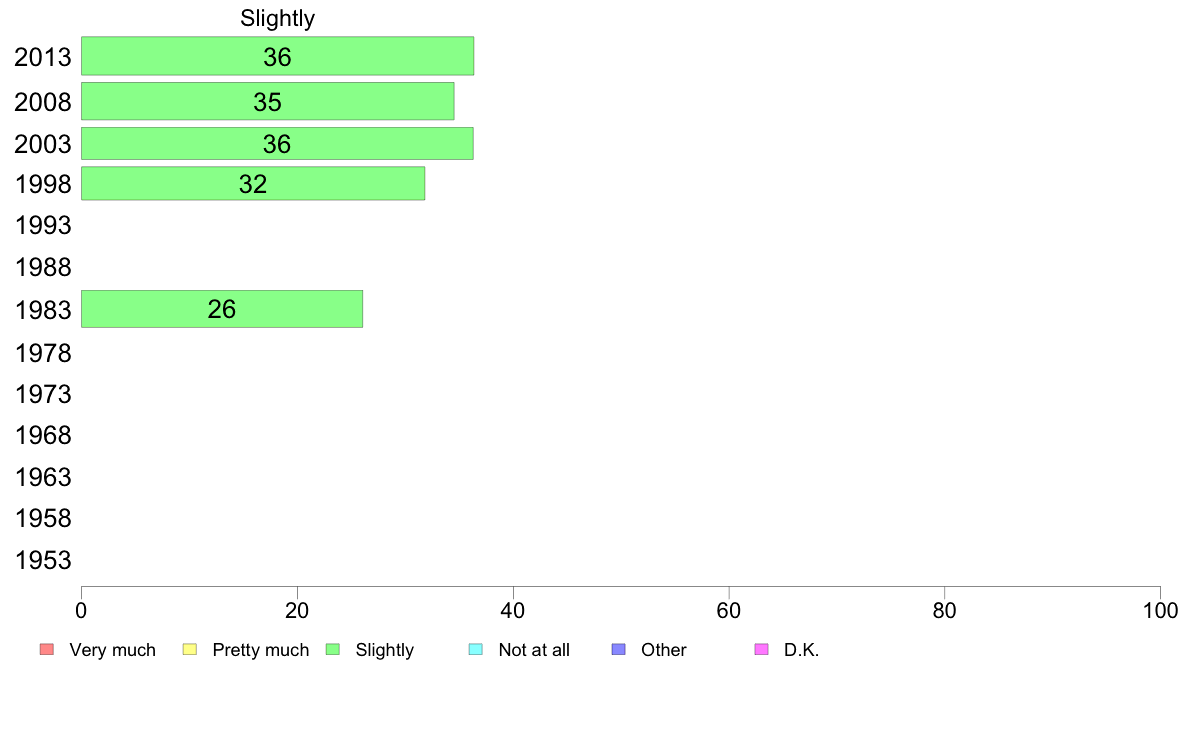Select the 1998 bar labeled 32
The width and height of the screenshot is (1188, 736).
pos(253,184)
